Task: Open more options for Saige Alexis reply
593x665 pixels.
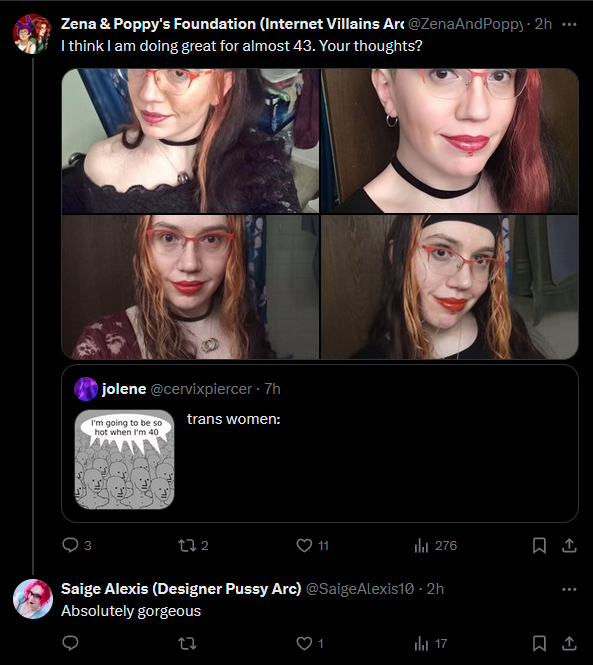Action: (x=569, y=589)
